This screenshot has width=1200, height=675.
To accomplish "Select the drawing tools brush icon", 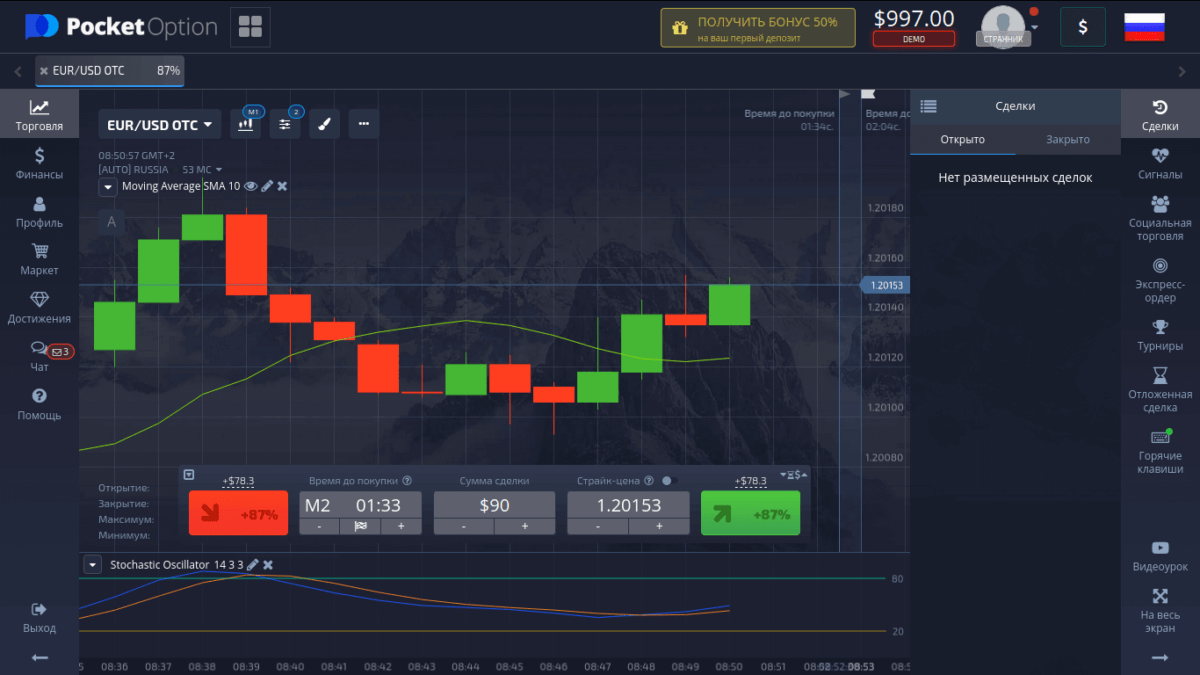I will point(324,124).
